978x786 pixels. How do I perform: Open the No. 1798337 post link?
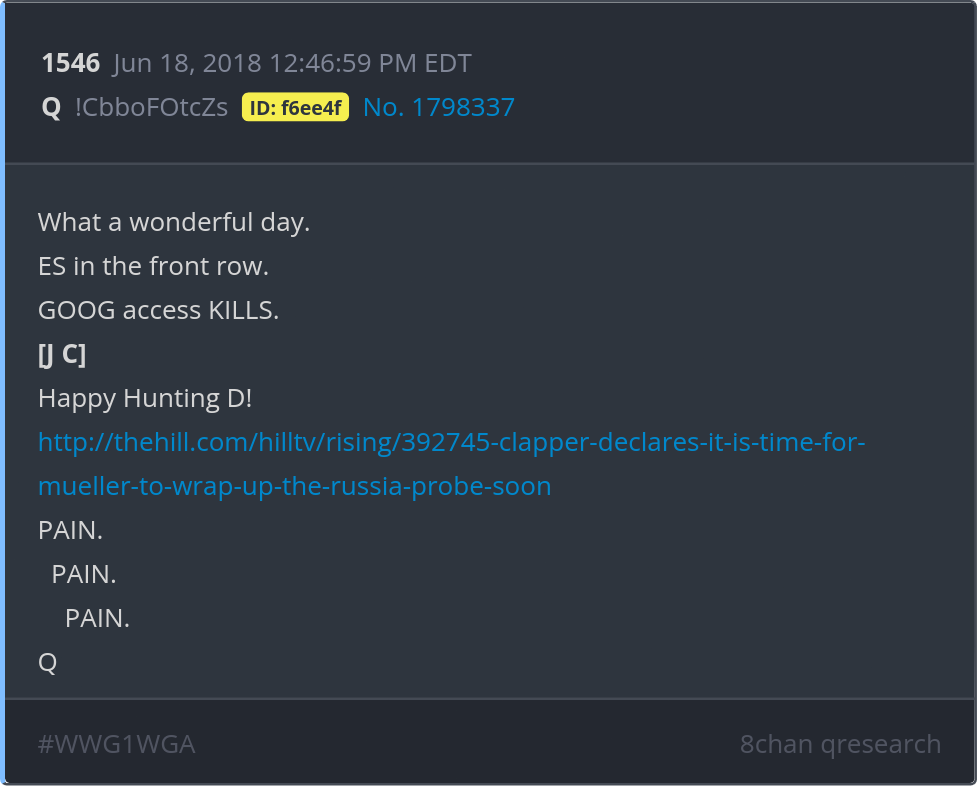pos(438,108)
